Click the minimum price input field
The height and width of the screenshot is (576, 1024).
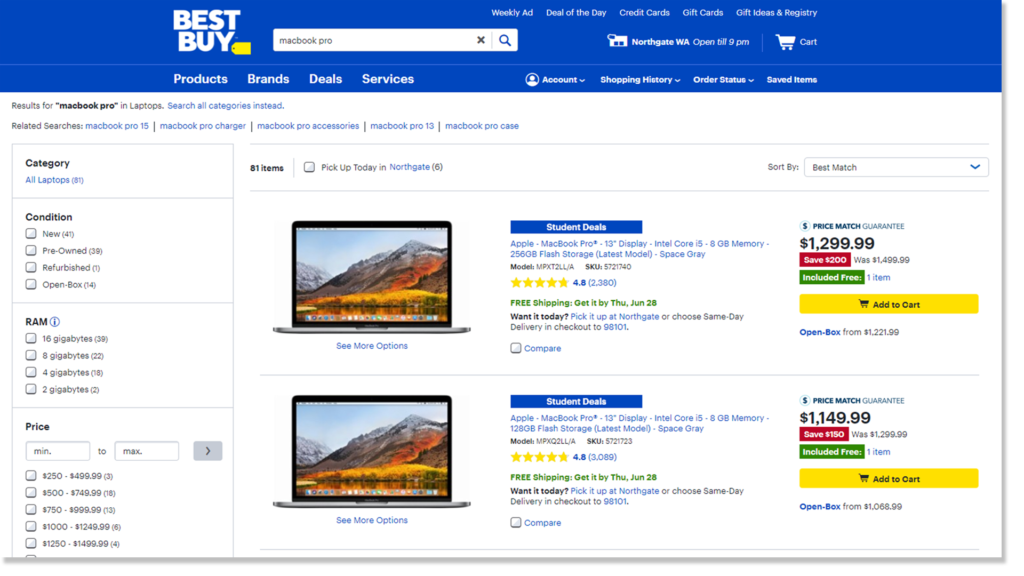(x=57, y=451)
